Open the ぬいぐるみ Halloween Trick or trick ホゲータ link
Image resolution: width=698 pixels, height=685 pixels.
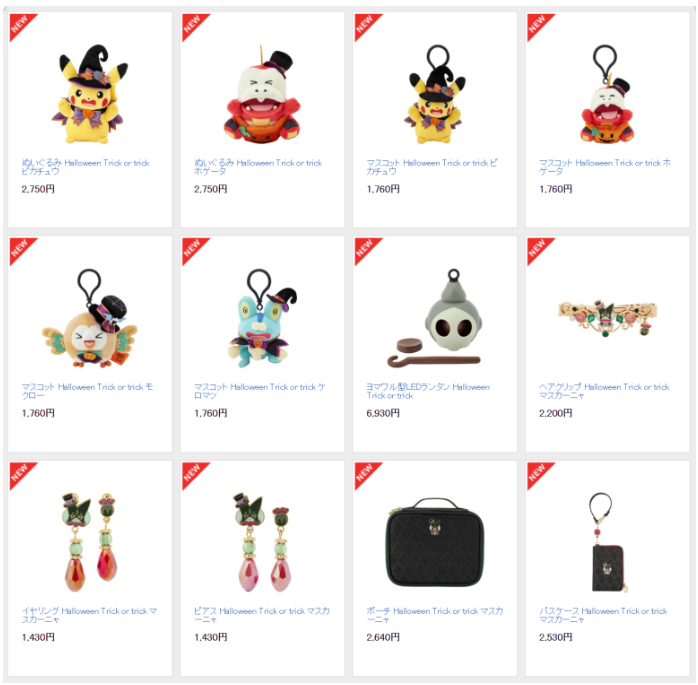point(258,167)
